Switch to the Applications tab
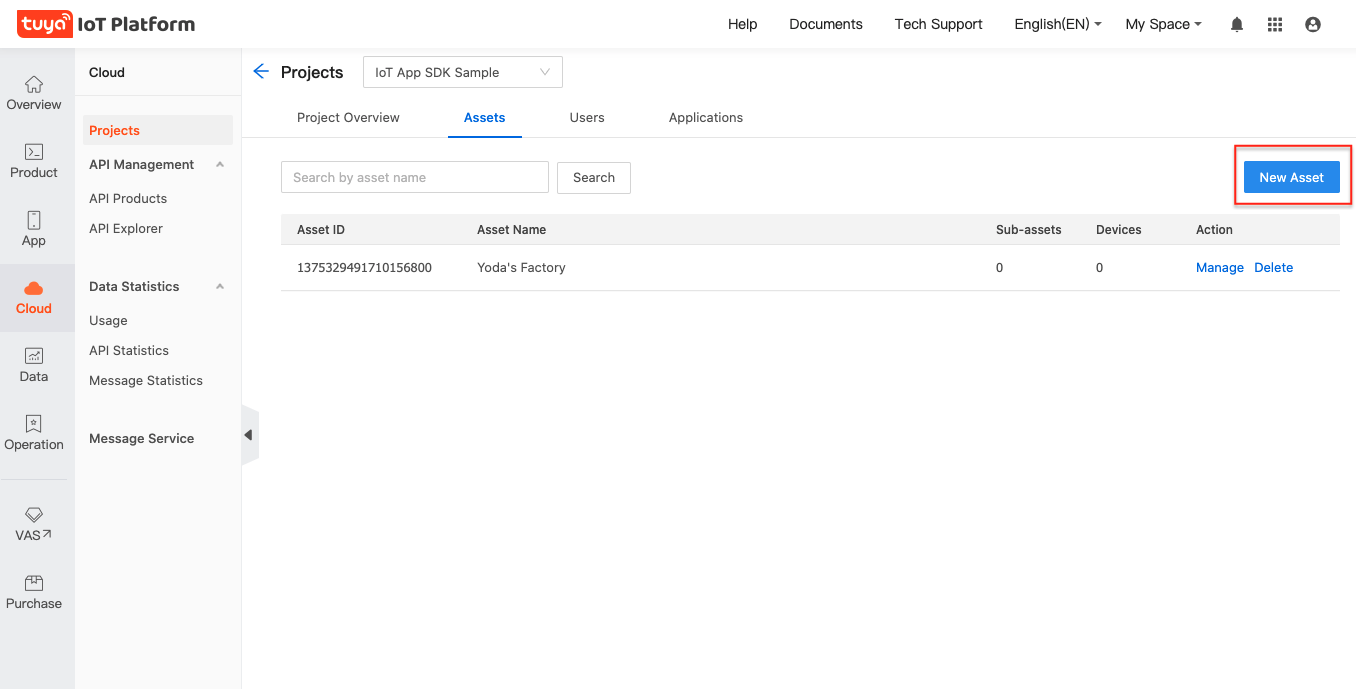The height and width of the screenshot is (689, 1356). [x=706, y=117]
